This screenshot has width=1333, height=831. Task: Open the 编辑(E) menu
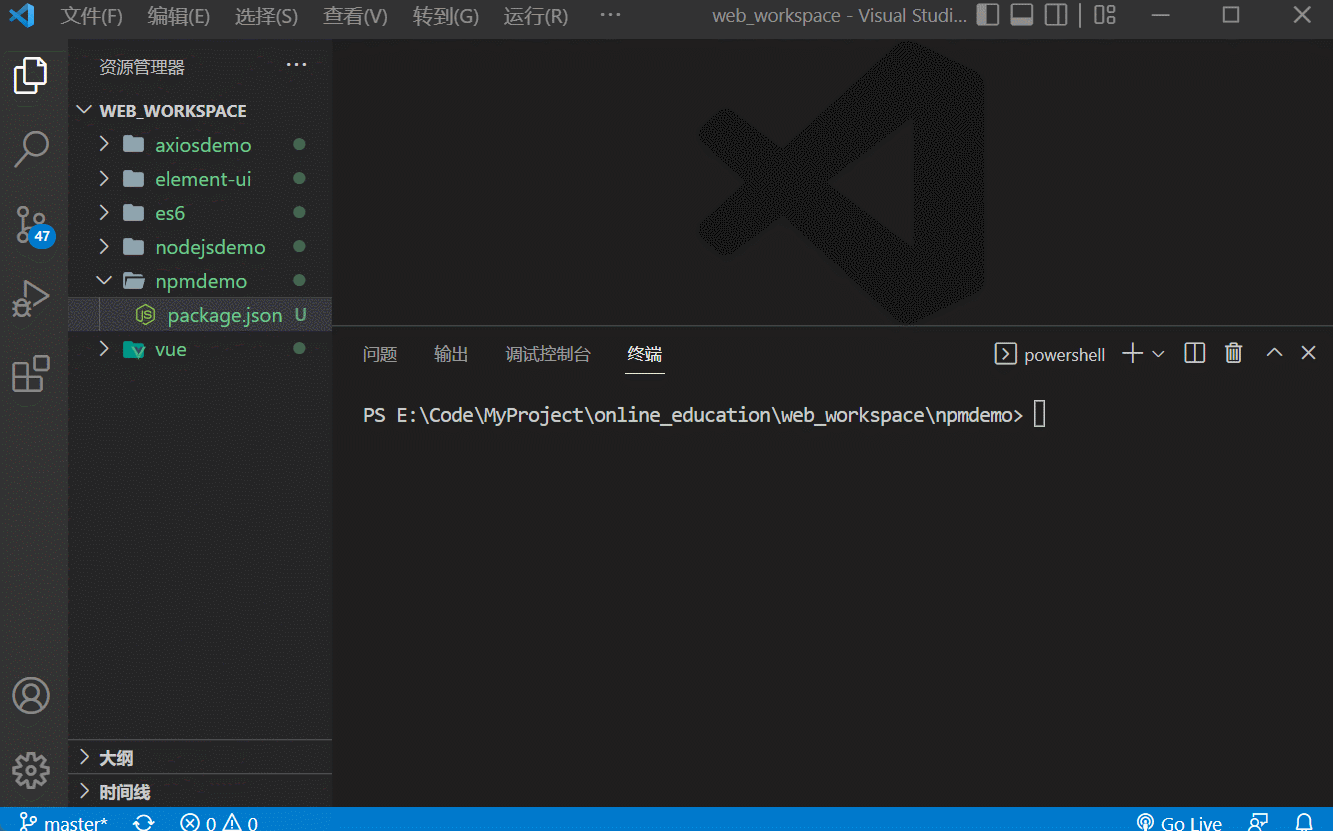tap(179, 16)
